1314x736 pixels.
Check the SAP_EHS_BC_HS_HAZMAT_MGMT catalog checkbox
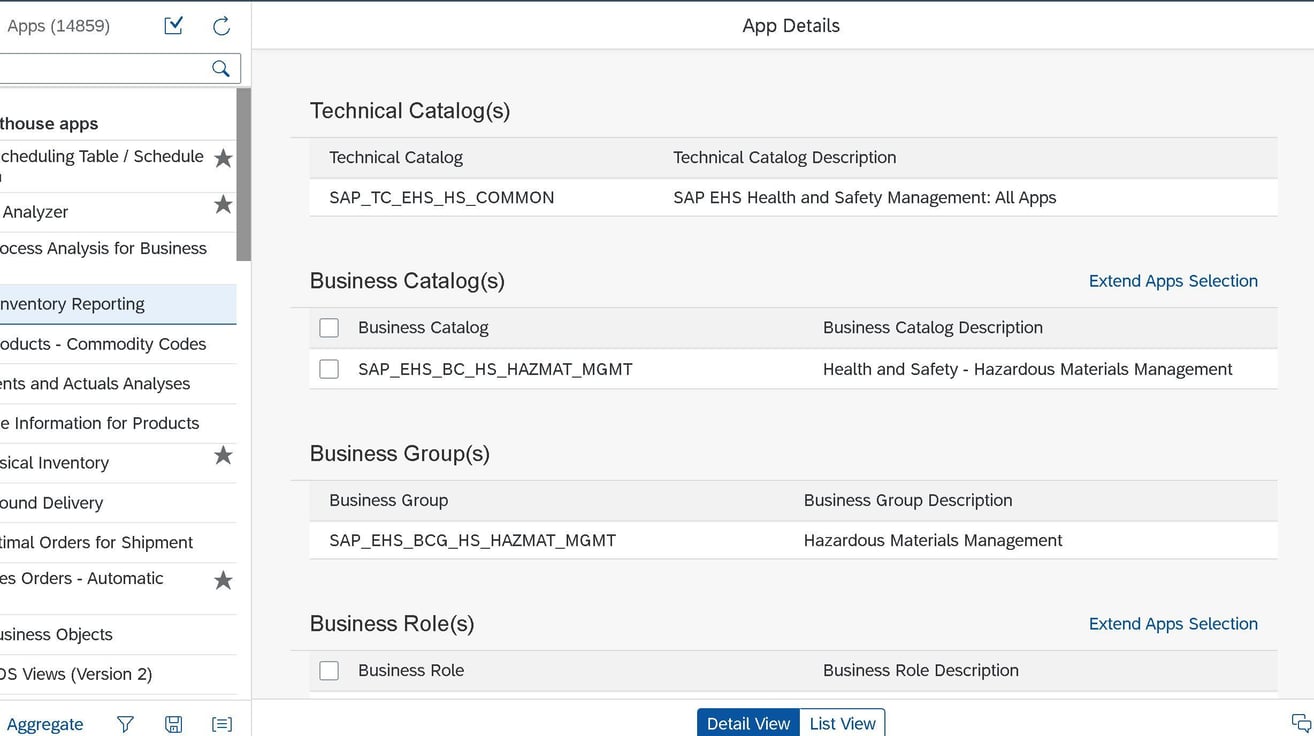[x=328, y=368]
